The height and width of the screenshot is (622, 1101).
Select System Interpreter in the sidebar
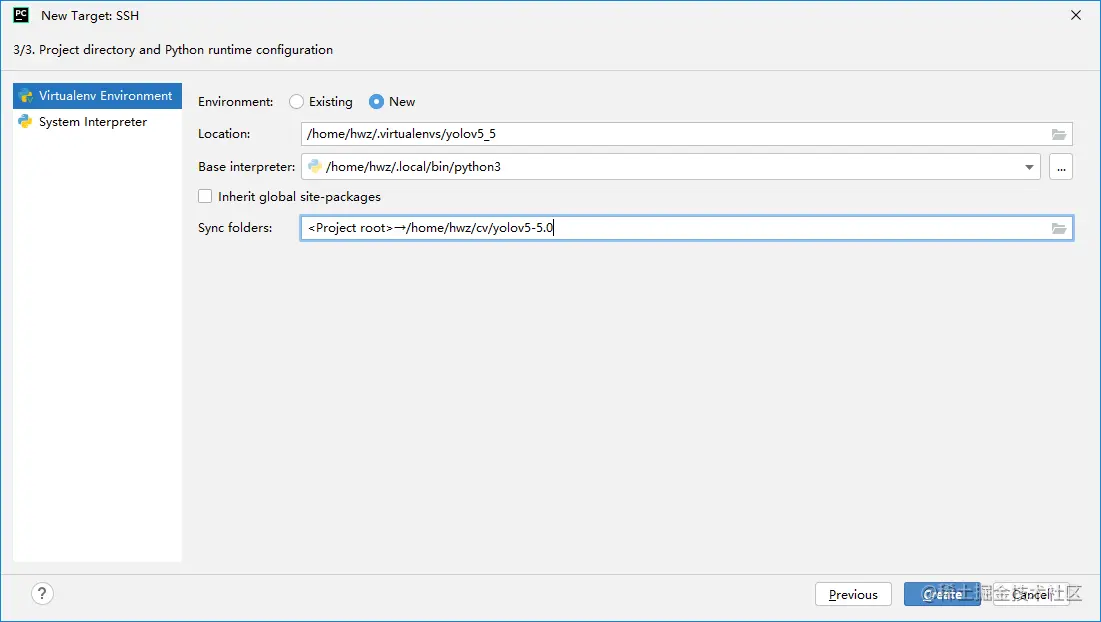point(97,121)
